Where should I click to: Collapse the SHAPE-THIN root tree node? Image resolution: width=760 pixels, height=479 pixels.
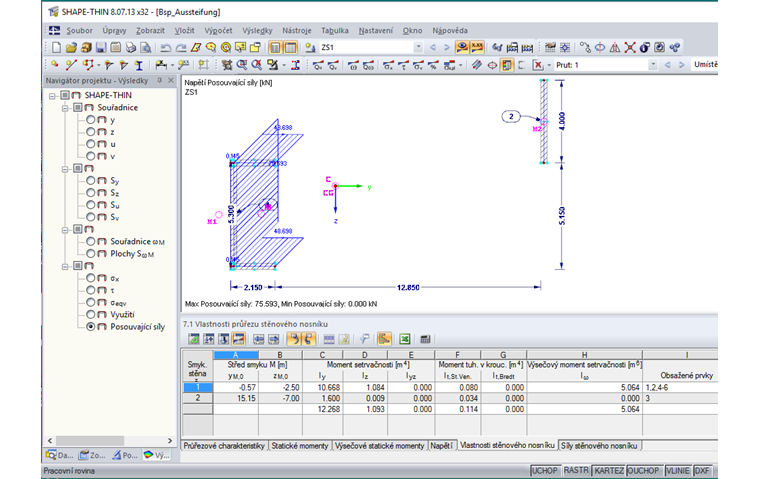click(52, 96)
